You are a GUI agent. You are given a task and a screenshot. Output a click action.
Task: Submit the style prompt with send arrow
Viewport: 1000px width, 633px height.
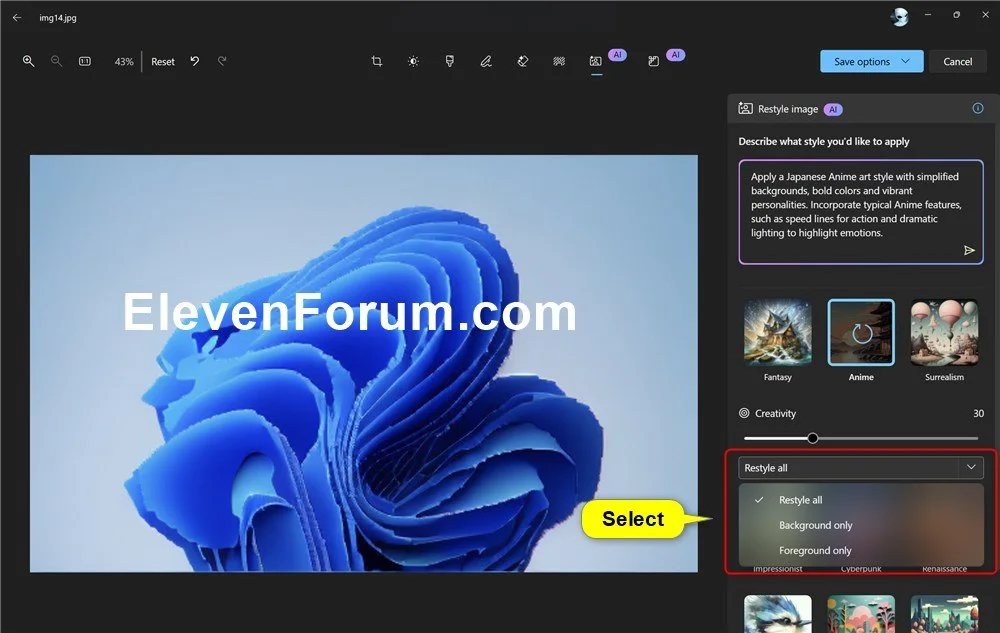click(969, 251)
